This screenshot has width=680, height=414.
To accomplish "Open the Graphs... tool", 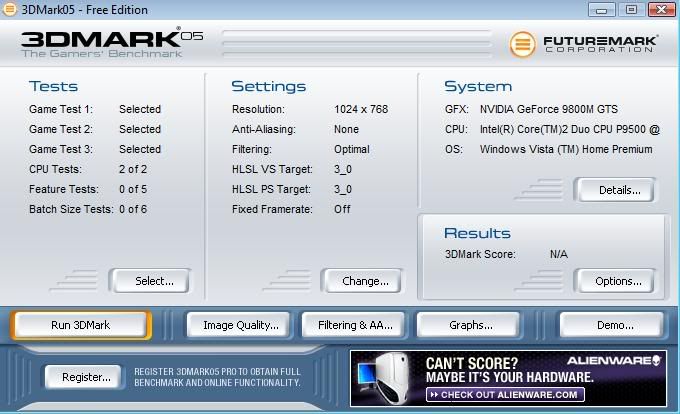I will pyautogui.click(x=468, y=325).
